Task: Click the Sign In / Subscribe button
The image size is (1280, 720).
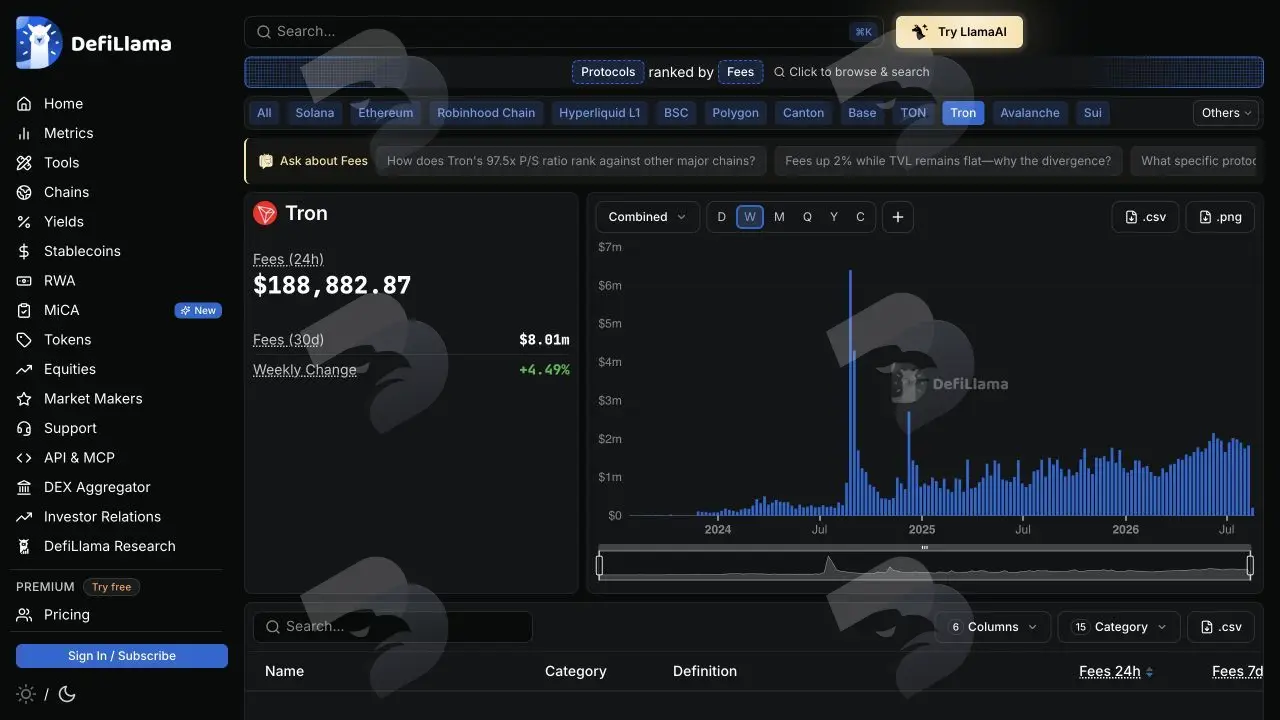Action: pyautogui.click(x=122, y=656)
